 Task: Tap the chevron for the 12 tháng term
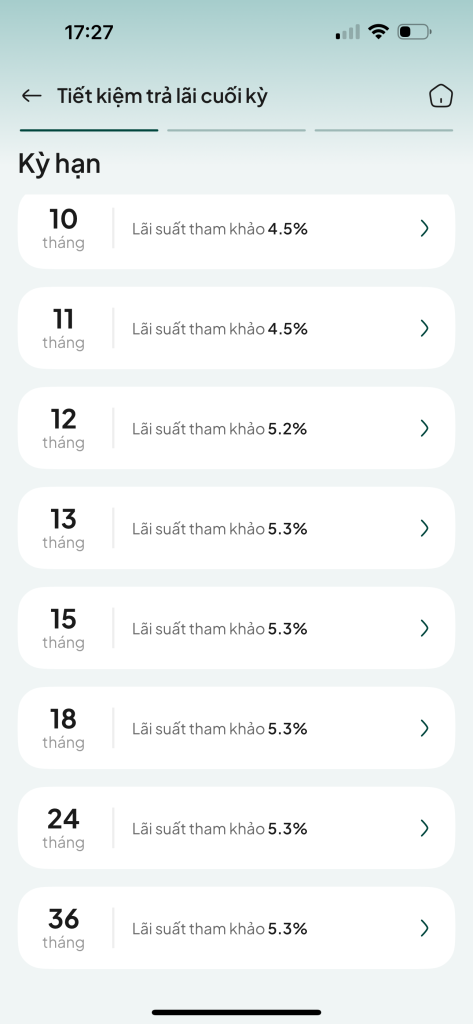pos(425,428)
